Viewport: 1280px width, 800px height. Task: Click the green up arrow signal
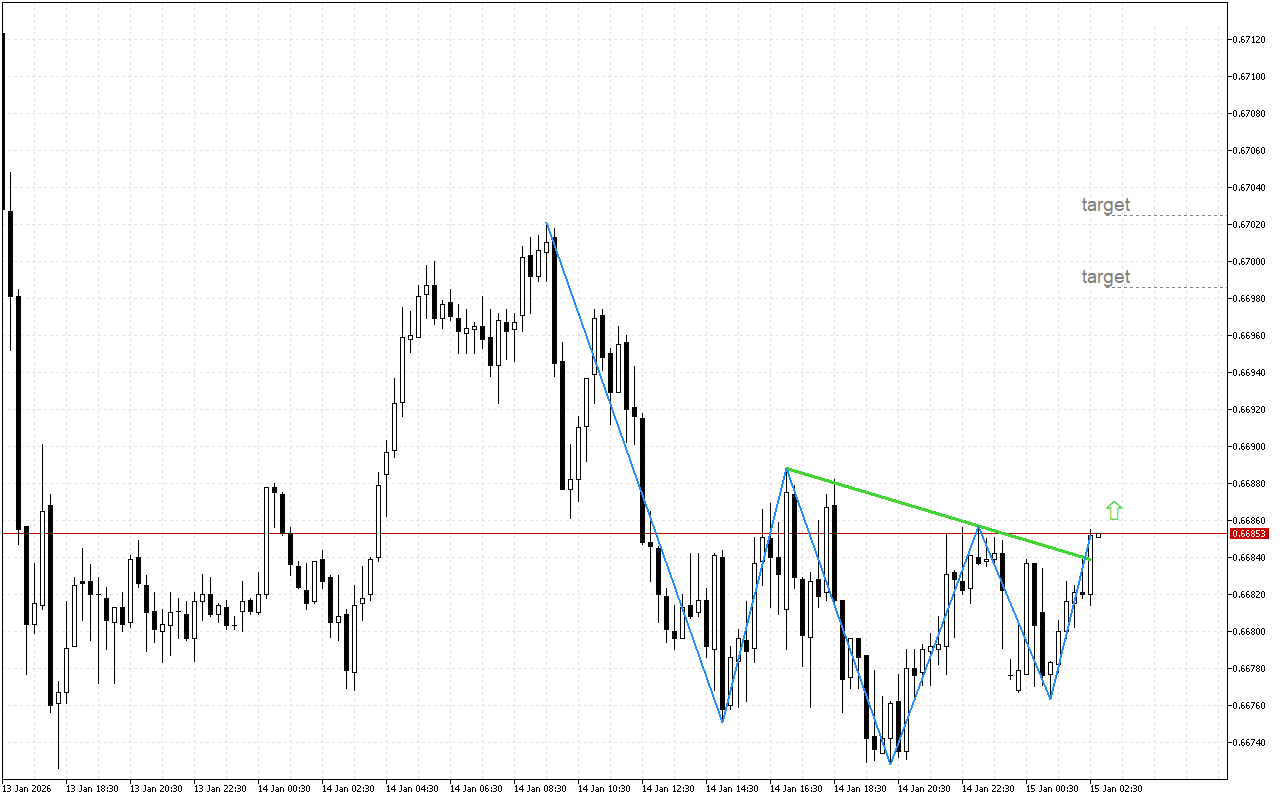coord(1114,511)
